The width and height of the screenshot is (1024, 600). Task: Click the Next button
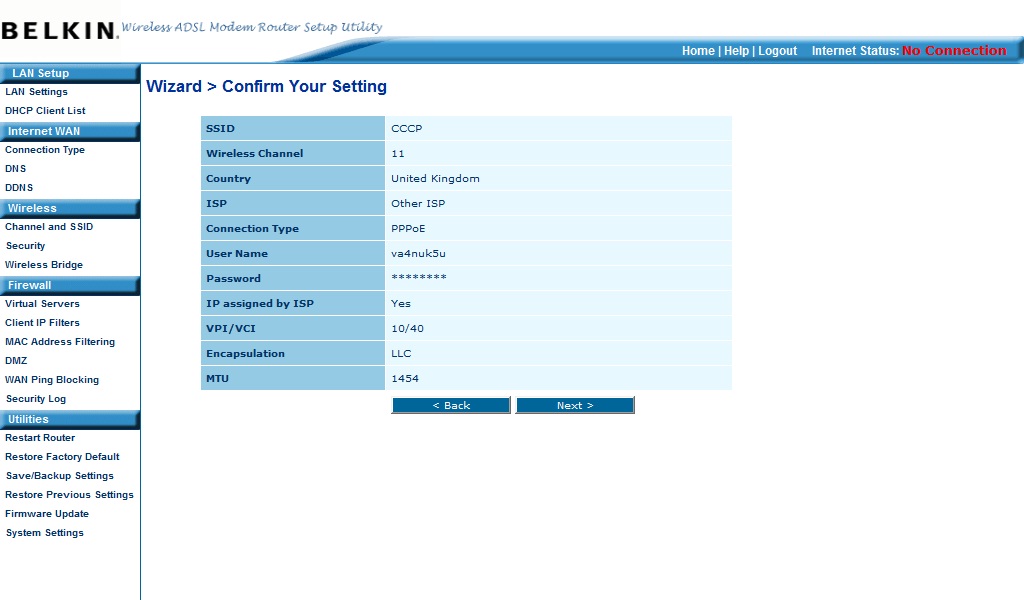[575, 405]
